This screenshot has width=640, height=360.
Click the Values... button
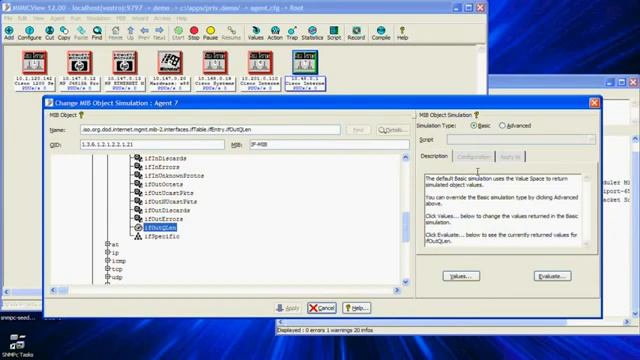point(461,276)
